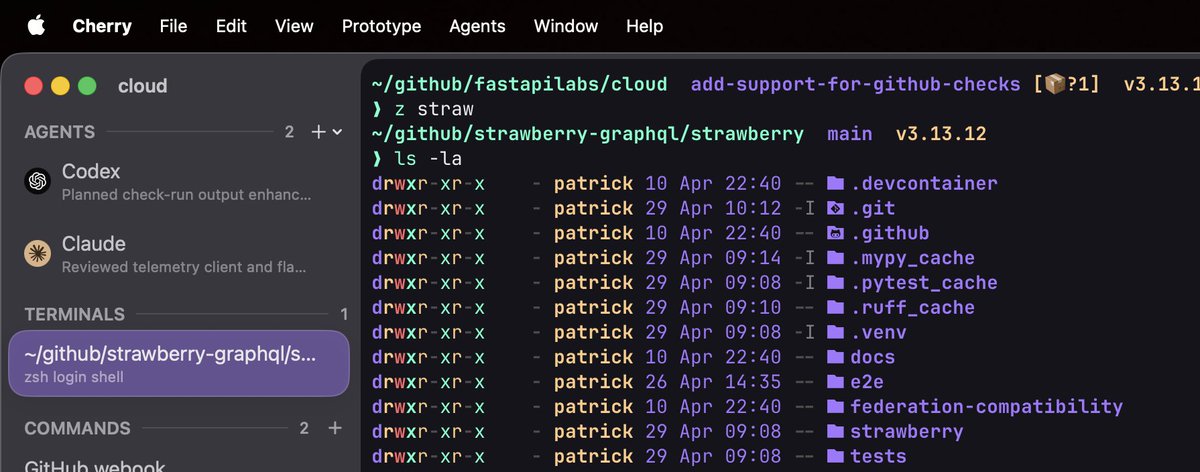This screenshot has width=1200, height=472.
Task: Open the Edit menu
Action: tap(231, 26)
